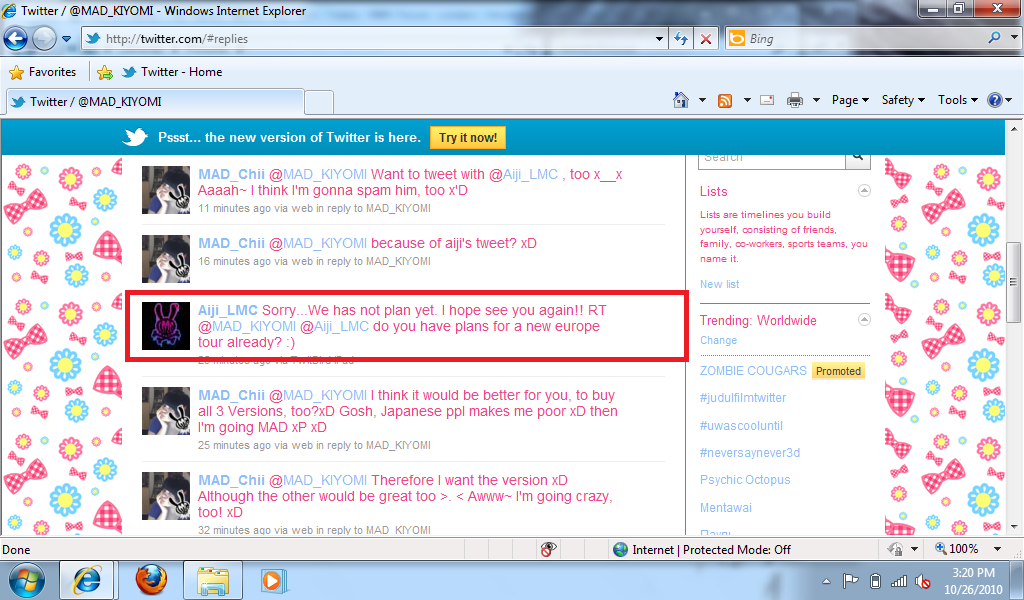Click the muted volume tray icon
Viewport: 1024px width, 600px height.
pyautogui.click(x=922, y=580)
